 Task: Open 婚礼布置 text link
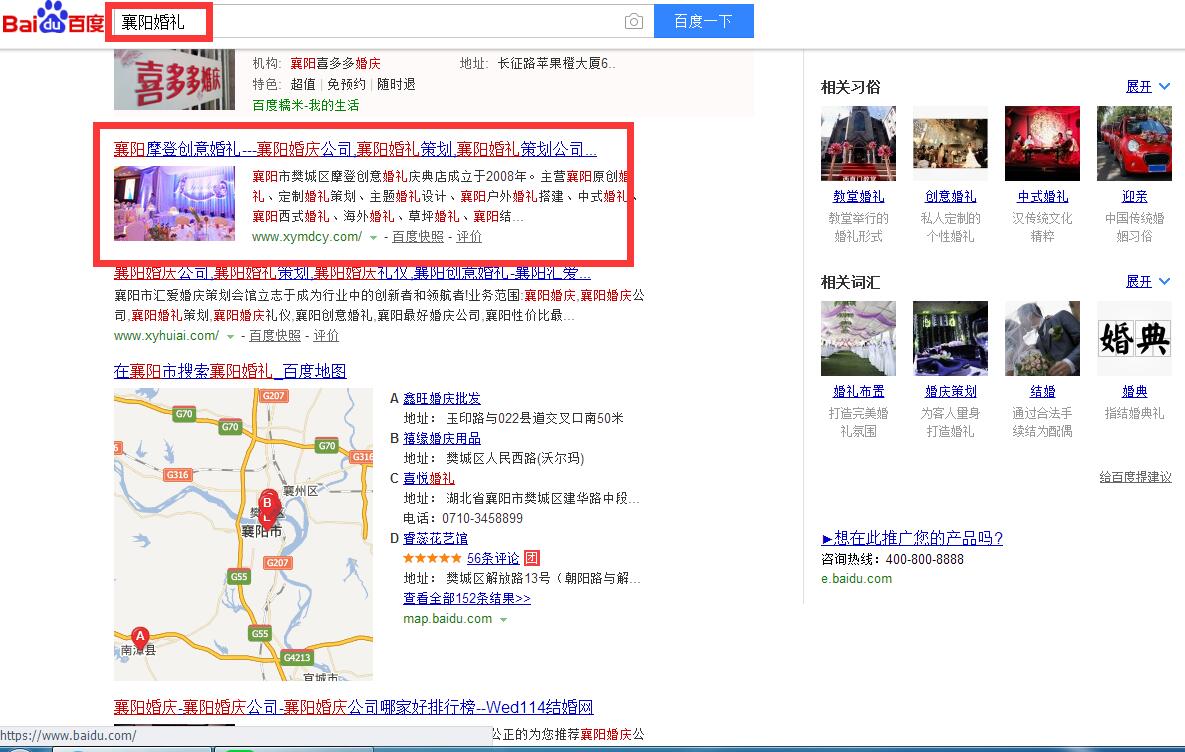point(859,391)
